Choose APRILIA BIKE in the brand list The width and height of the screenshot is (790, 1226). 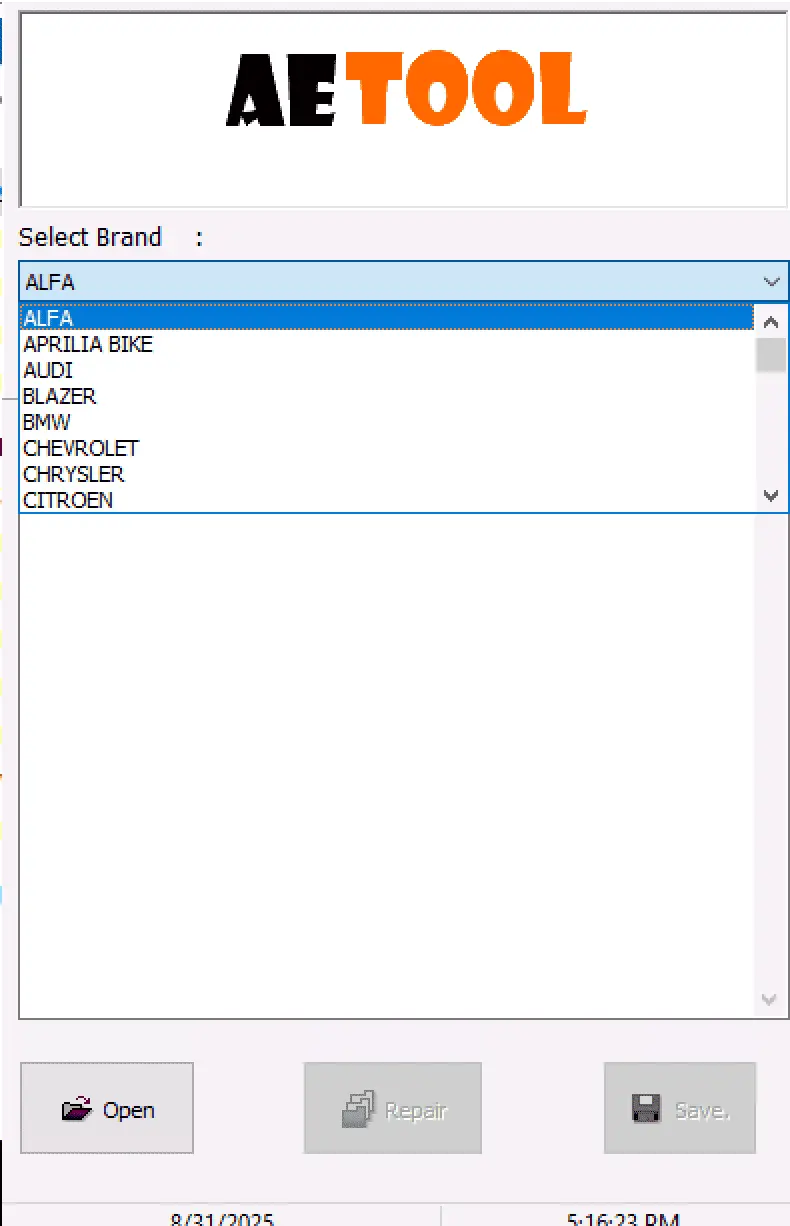88,344
